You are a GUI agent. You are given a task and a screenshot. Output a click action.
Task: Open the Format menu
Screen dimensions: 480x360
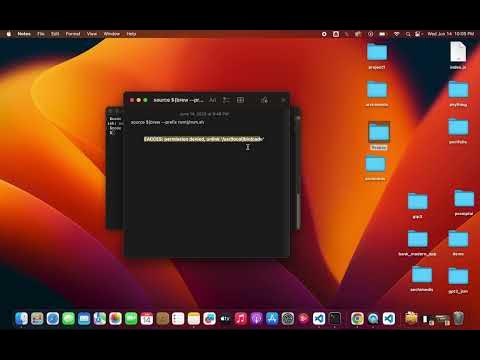pos(73,34)
